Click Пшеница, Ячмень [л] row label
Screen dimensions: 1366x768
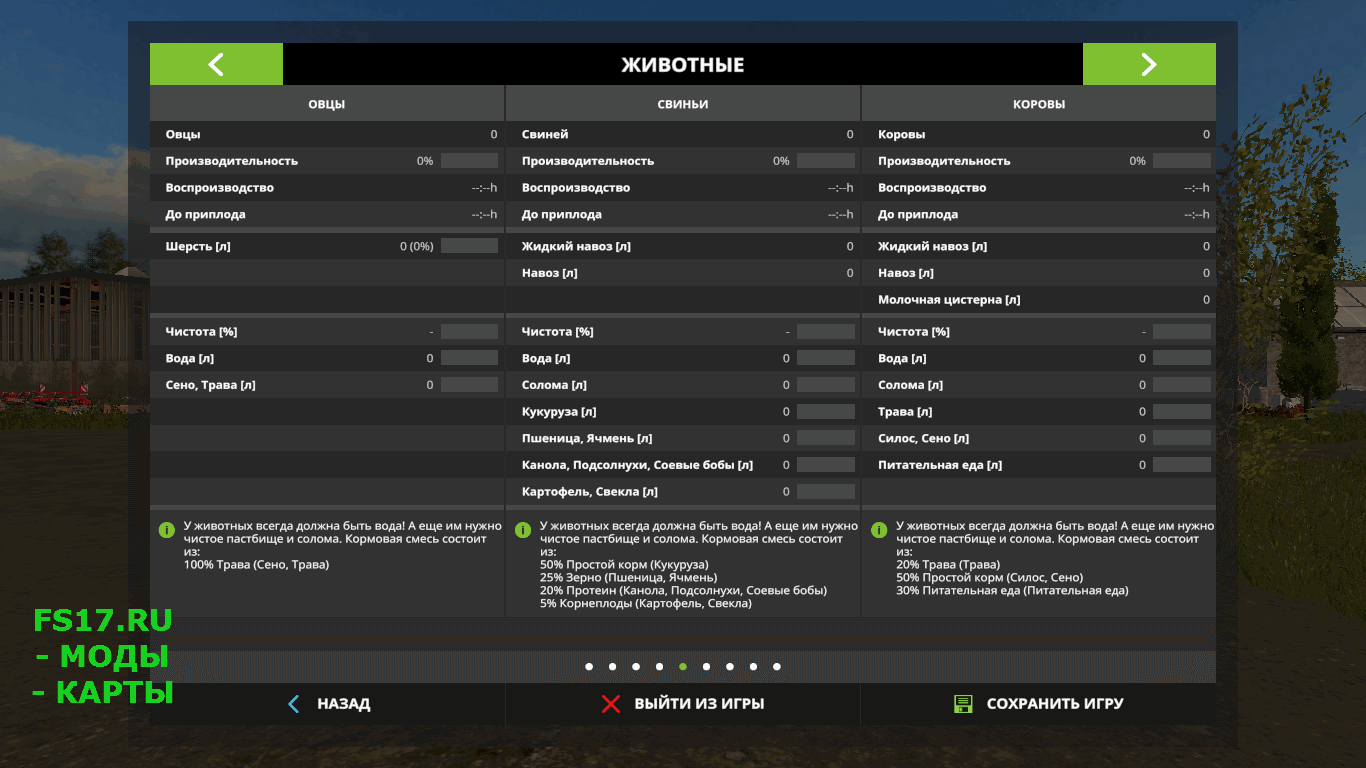(x=587, y=439)
